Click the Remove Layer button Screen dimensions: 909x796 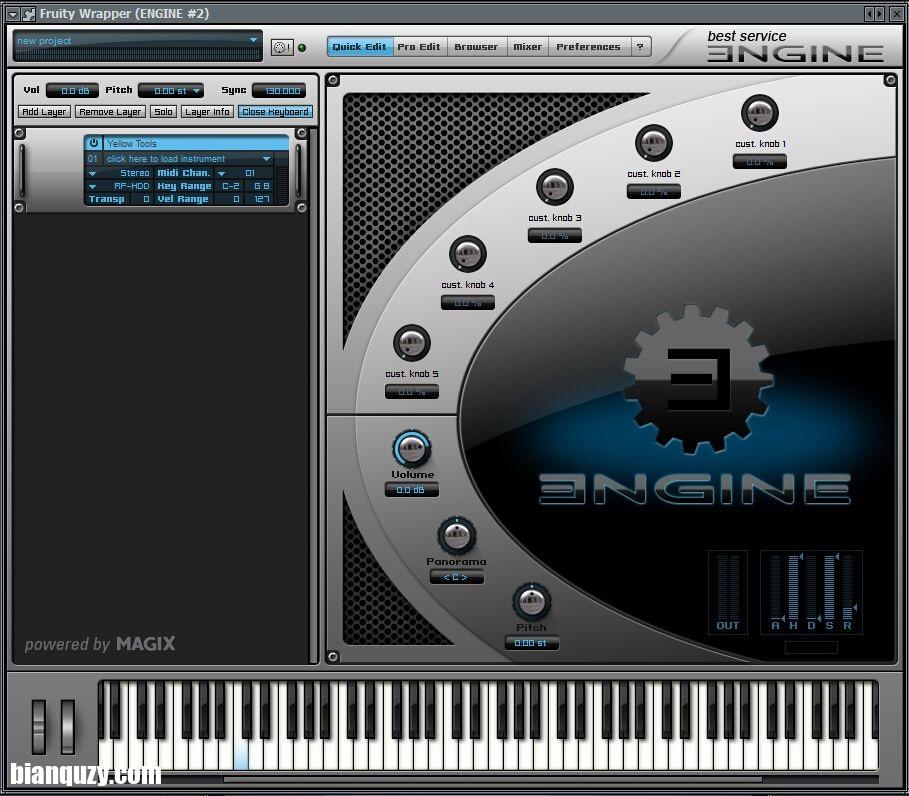(x=110, y=112)
